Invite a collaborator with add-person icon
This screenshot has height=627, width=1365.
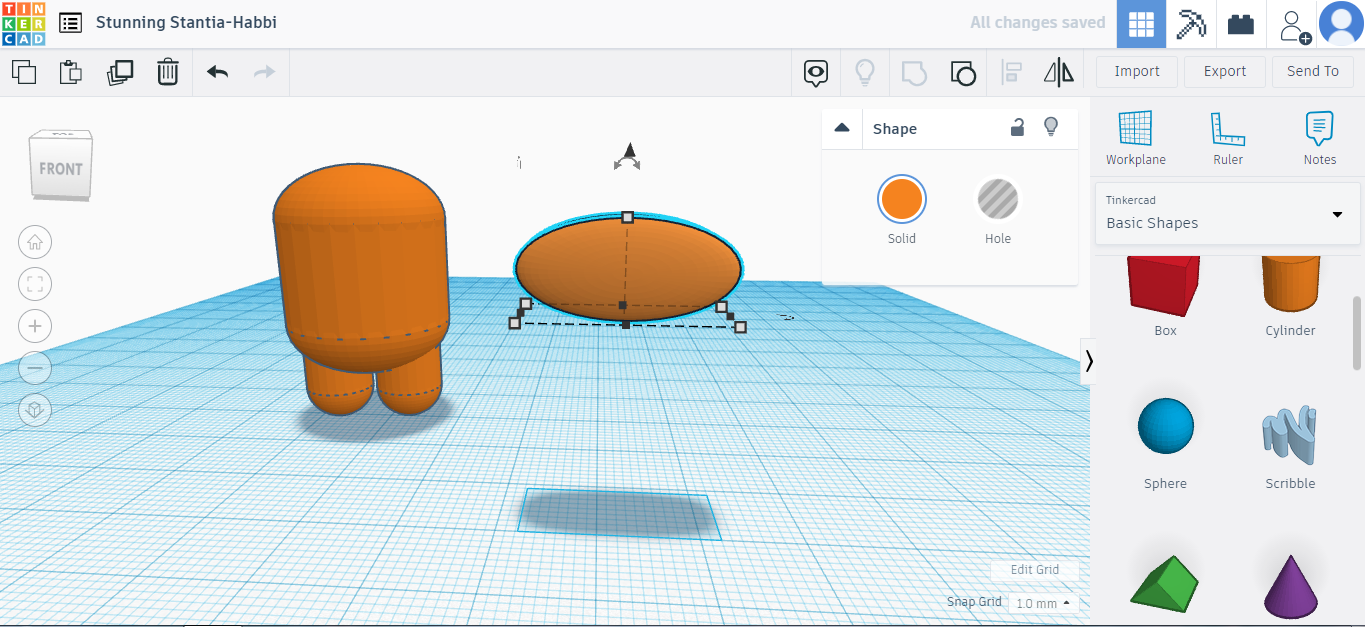point(1293,25)
